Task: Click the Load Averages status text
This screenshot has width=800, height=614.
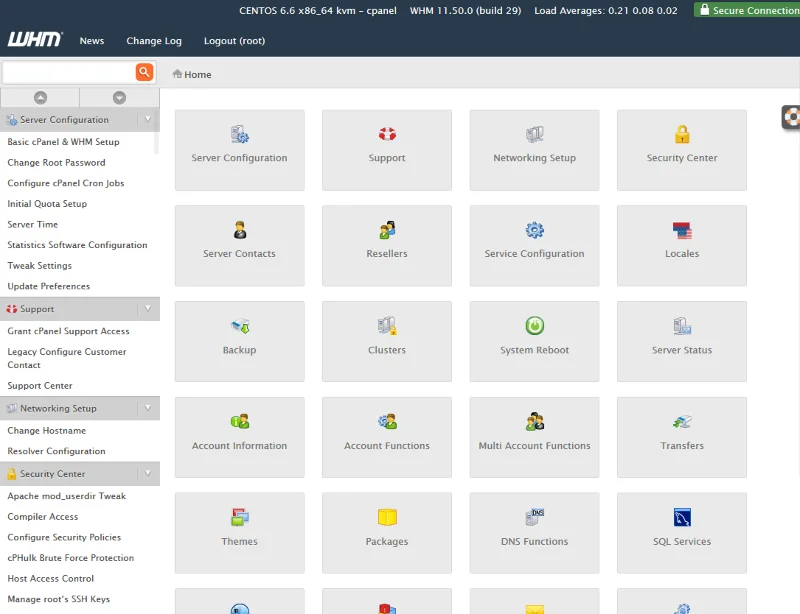Action: click(x=606, y=10)
